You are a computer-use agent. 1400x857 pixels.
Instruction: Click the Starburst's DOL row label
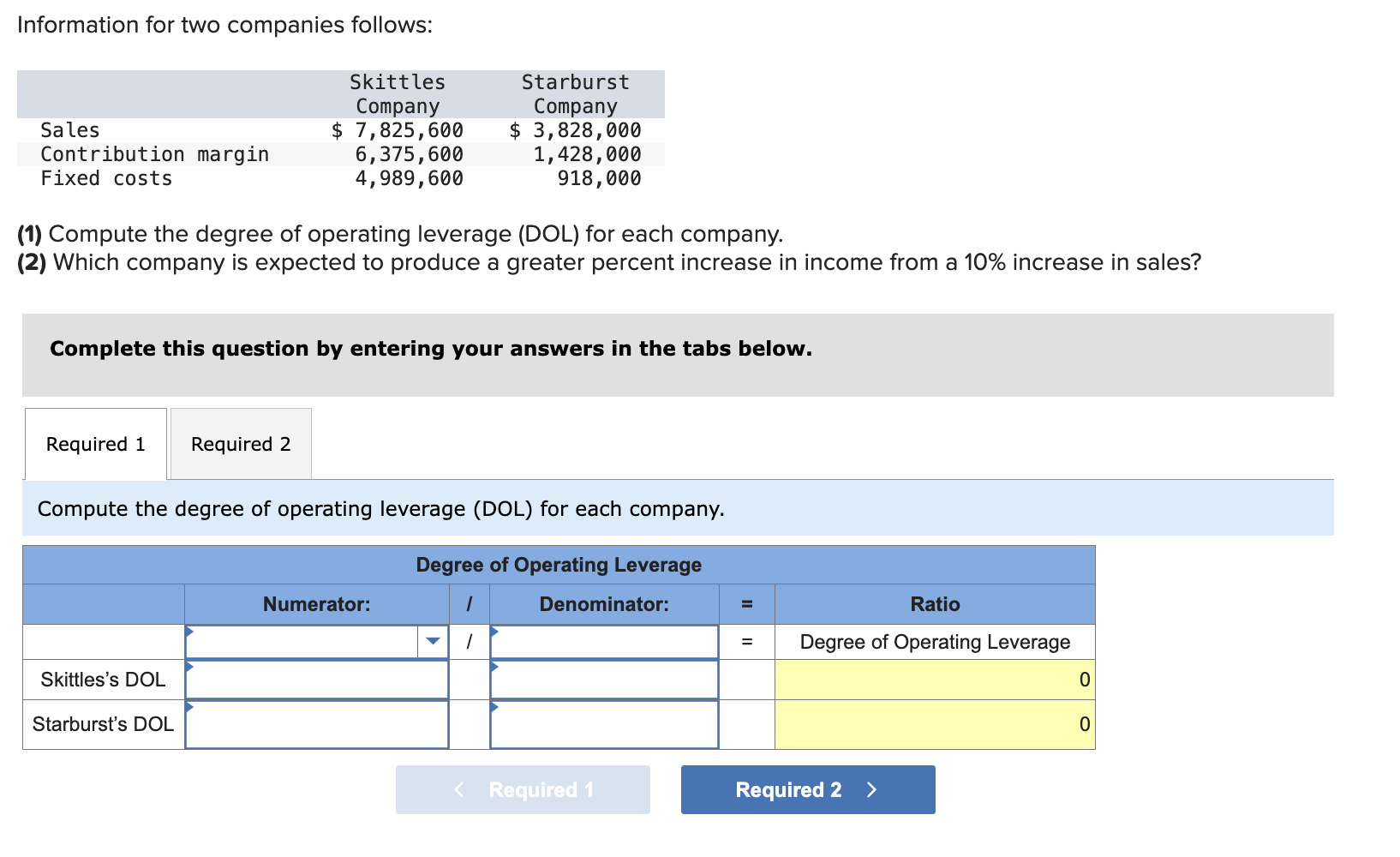(102, 724)
